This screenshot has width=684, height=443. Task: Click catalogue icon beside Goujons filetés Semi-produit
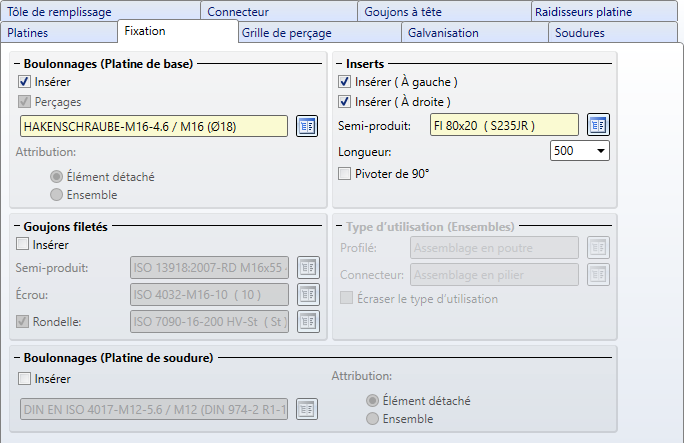point(307,268)
